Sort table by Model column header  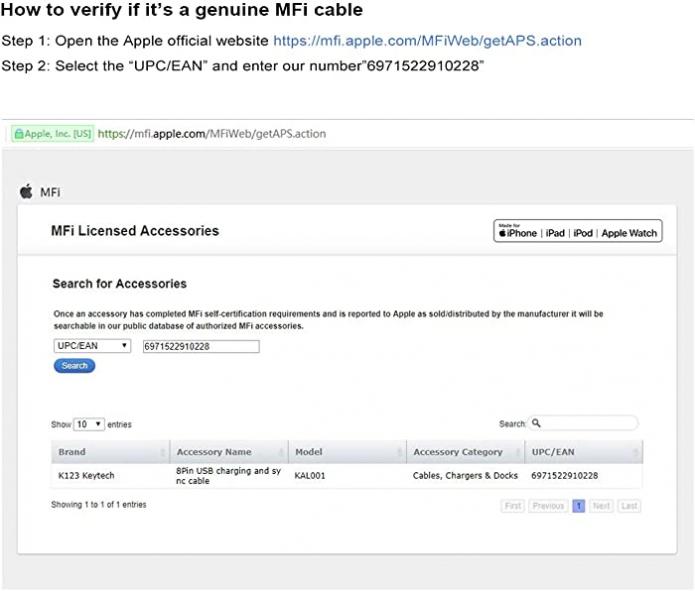(347, 452)
